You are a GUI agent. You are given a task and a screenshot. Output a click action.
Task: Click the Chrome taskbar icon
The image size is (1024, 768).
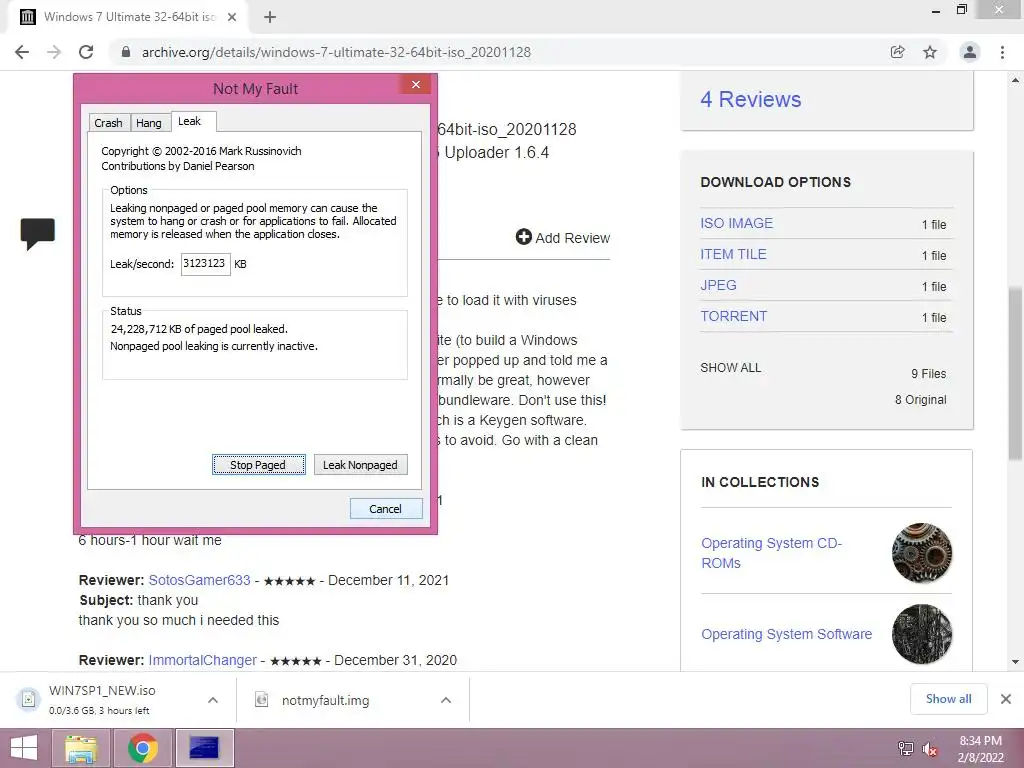143,748
